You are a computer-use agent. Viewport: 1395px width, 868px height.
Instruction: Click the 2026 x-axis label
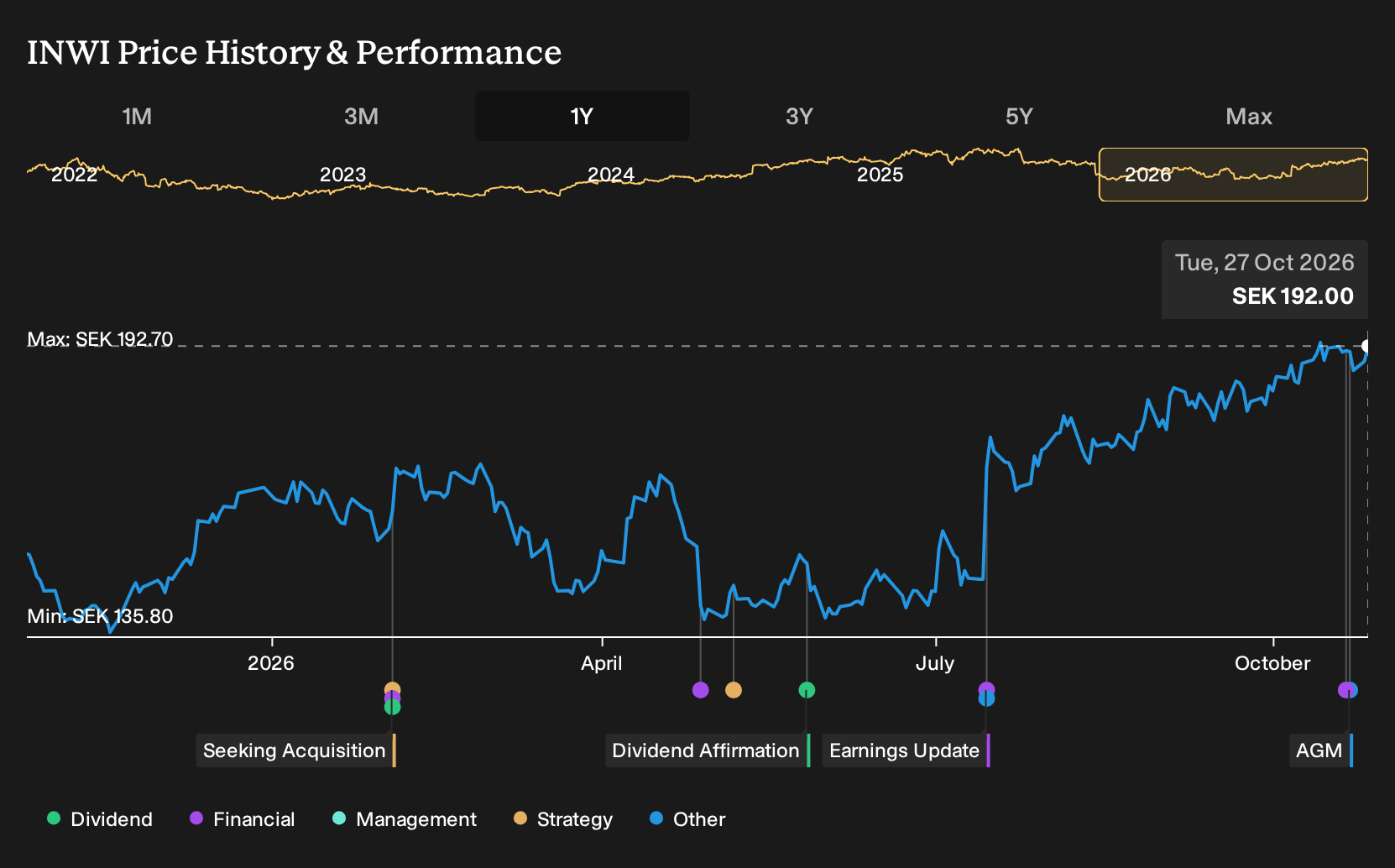pos(271,663)
